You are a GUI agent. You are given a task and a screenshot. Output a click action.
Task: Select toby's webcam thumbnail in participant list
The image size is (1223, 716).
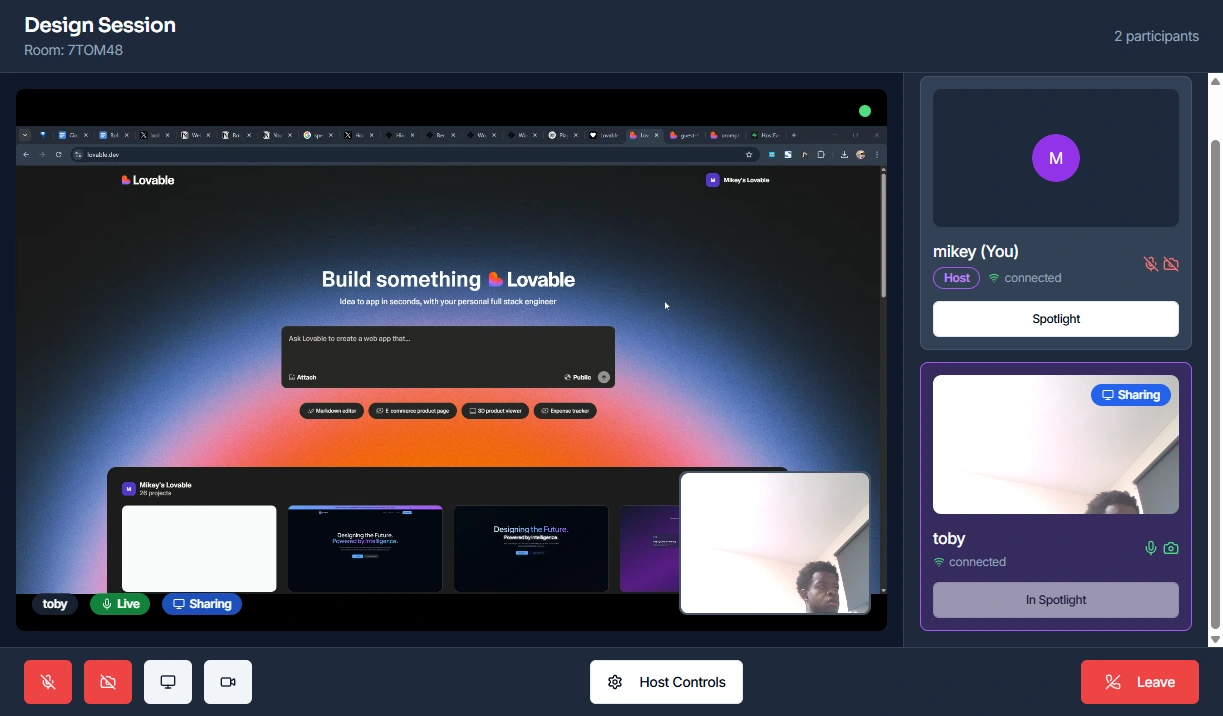pyautogui.click(x=1056, y=444)
